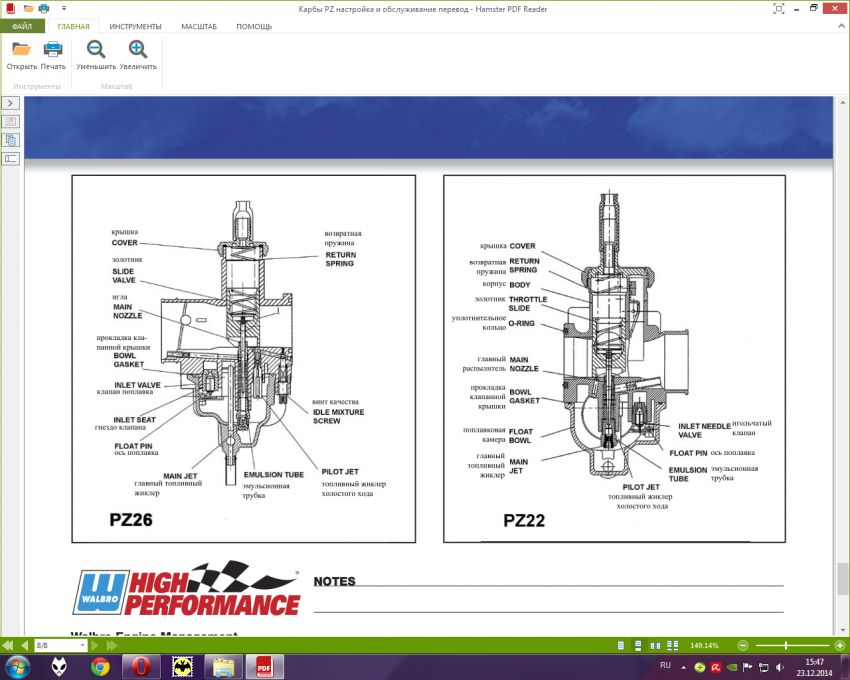Click the plus button beside the zoom slider
Viewport: 850px width, 680px height.
pos(840,645)
